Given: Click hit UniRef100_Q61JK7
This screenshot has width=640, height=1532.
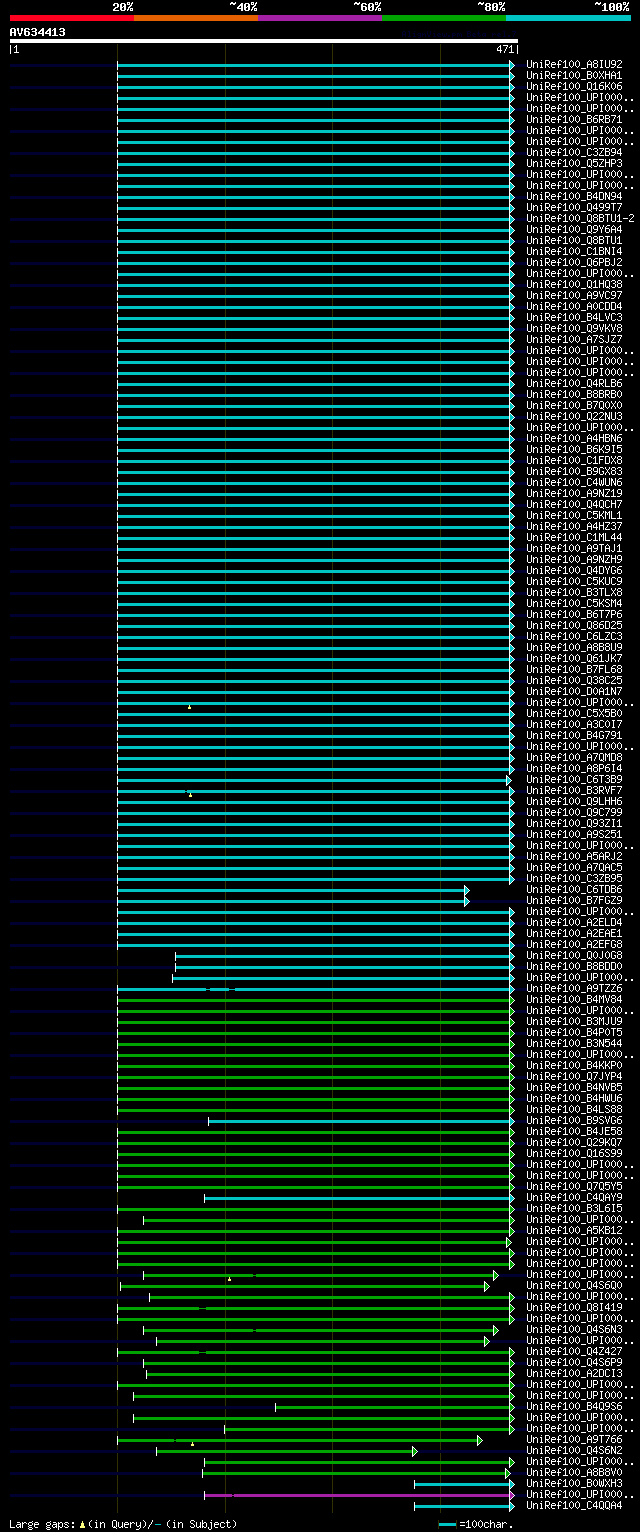Looking at the screenshot, I should (x=574, y=658).
